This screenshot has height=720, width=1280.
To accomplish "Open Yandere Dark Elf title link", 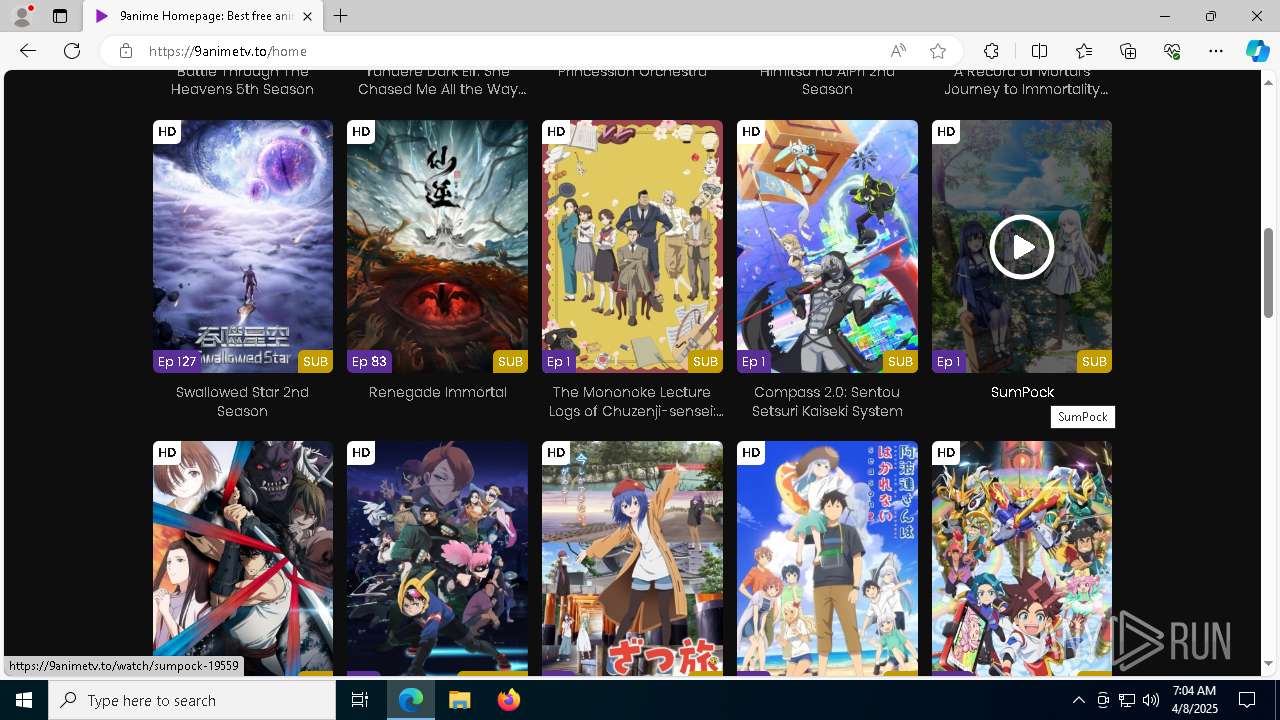I will pyautogui.click(x=441, y=81).
